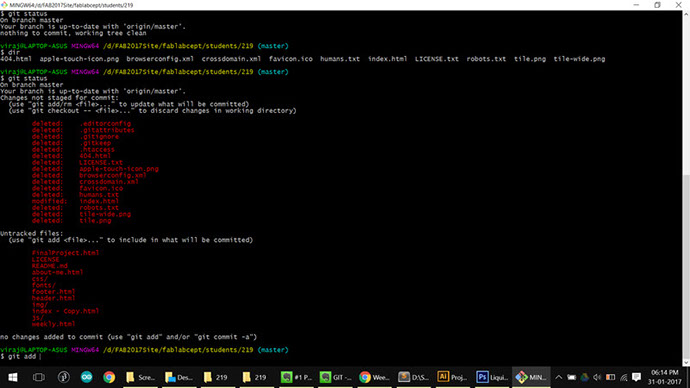Image resolution: width=690 pixels, height=388 pixels.
Task: Minimize the MINGW64 terminal window
Action: [x=636, y=5]
